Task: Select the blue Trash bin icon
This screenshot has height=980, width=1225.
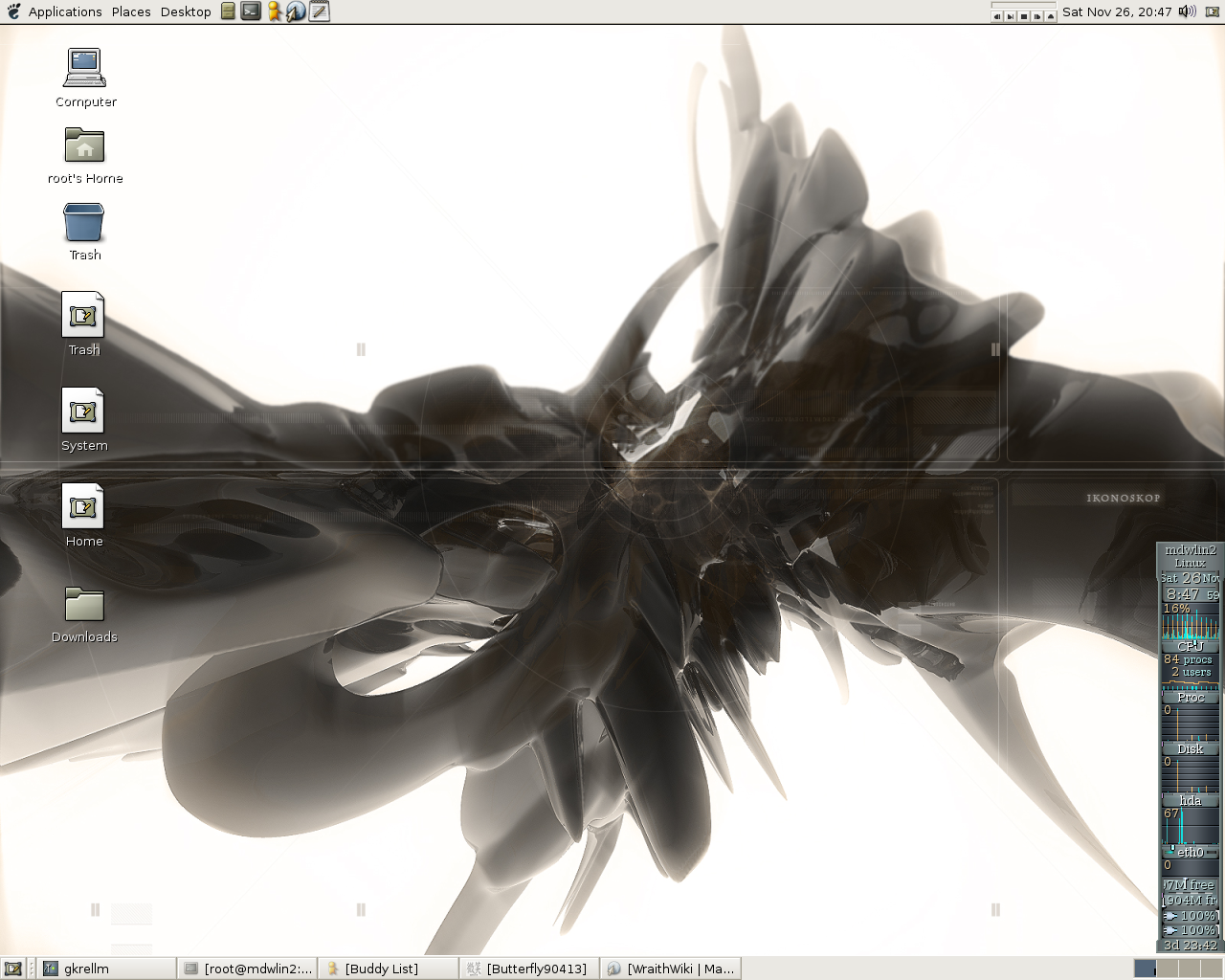Action: [84, 223]
